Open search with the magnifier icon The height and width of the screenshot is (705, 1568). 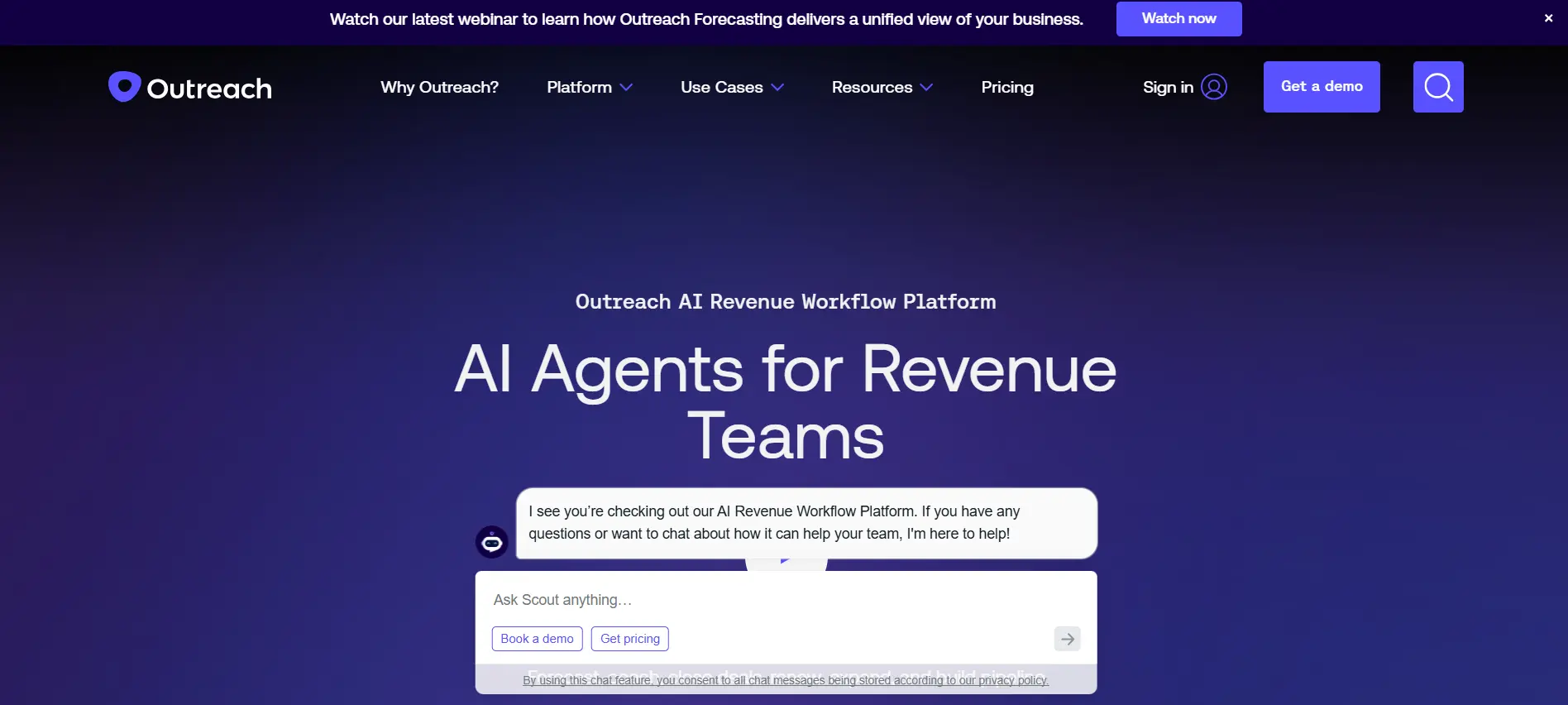[1437, 87]
